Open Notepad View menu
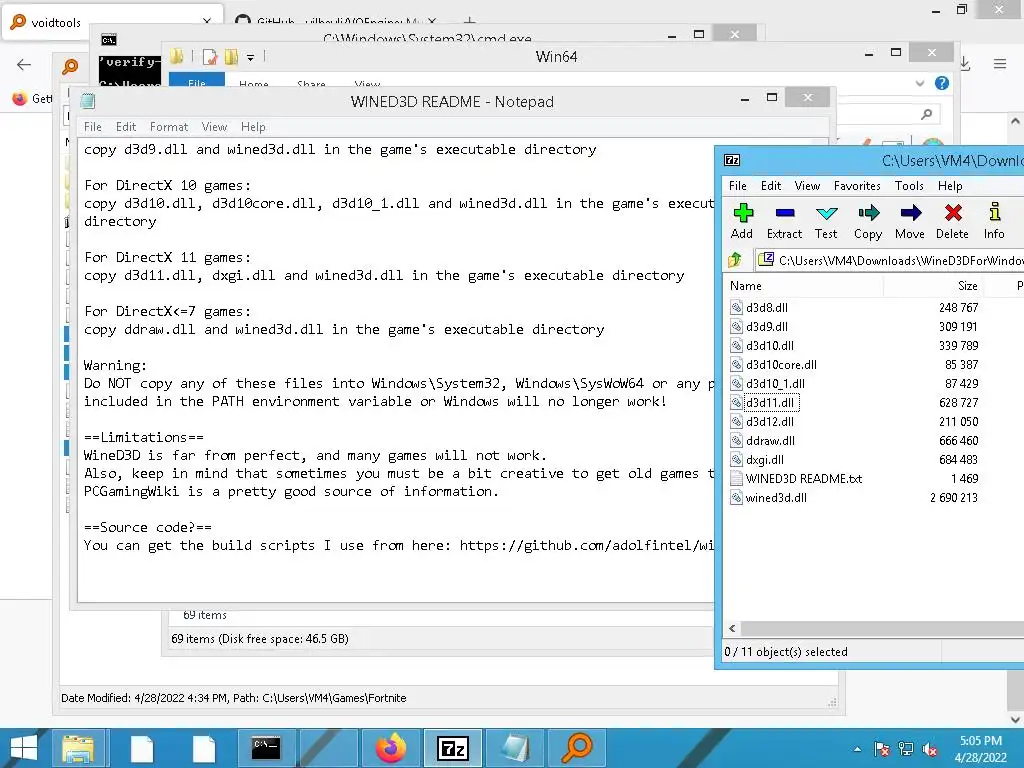Viewport: 1024px width, 768px height. pos(214,127)
